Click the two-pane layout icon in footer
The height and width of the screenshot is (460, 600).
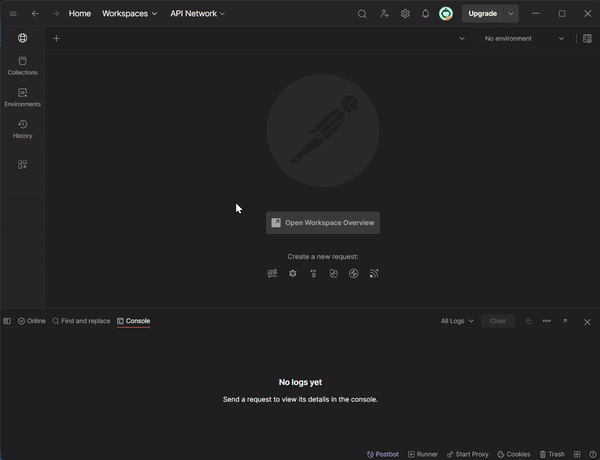pyautogui.click(x=577, y=454)
